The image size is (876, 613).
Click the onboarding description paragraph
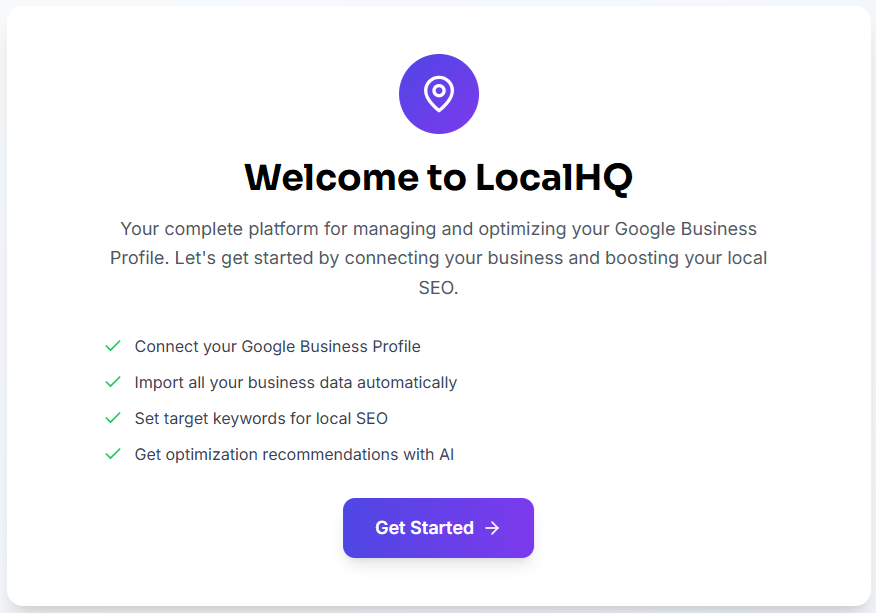pyautogui.click(x=438, y=257)
